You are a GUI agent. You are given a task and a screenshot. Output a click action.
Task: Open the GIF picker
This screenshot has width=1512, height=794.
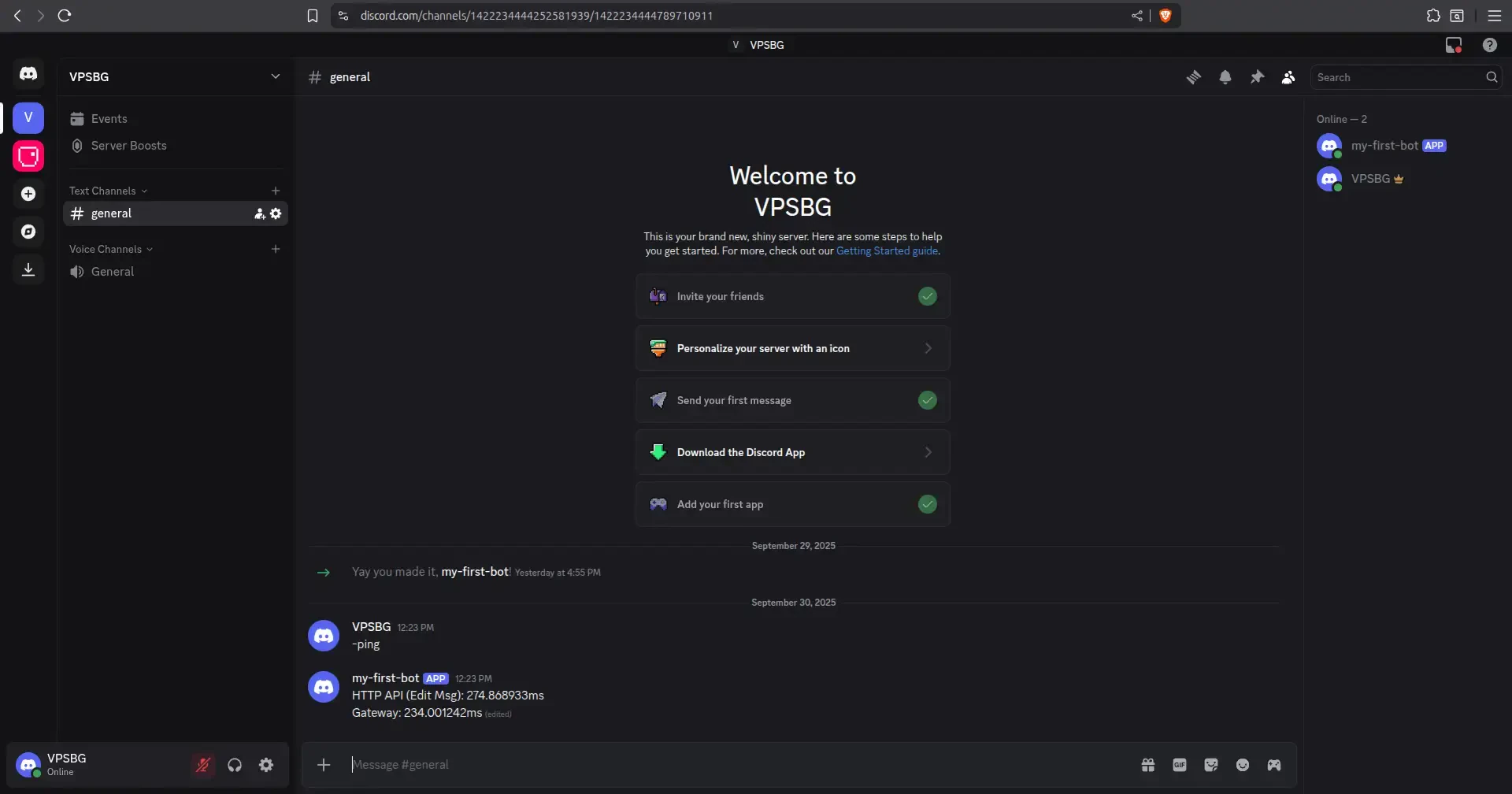pyautogui.click(x=1180, y=765)
